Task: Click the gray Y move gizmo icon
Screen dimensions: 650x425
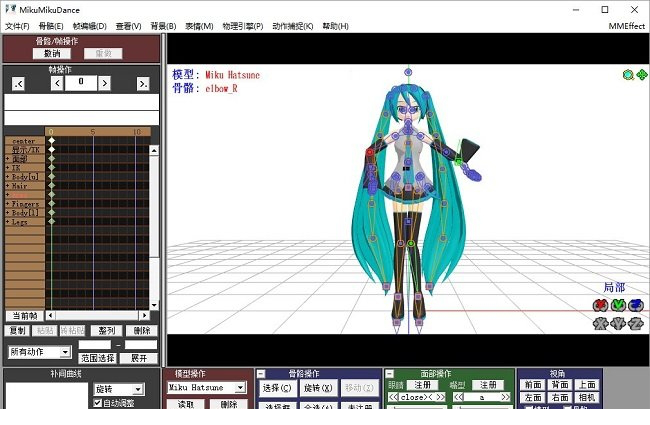Action: (x=618, y=323)
